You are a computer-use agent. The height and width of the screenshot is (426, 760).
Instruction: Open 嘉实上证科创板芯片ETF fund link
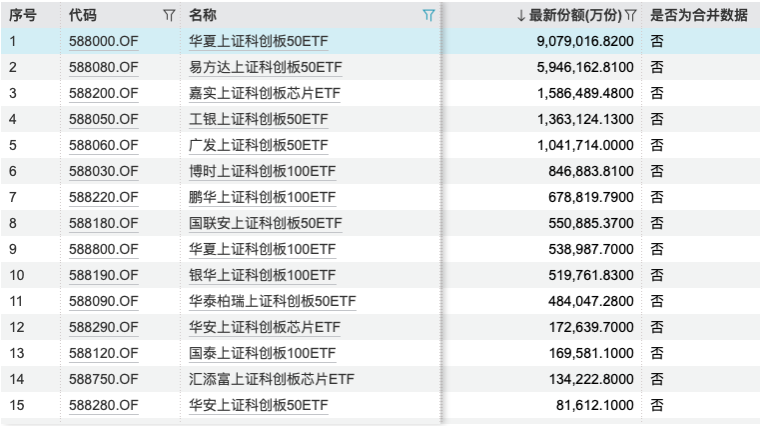click(265, 93)
